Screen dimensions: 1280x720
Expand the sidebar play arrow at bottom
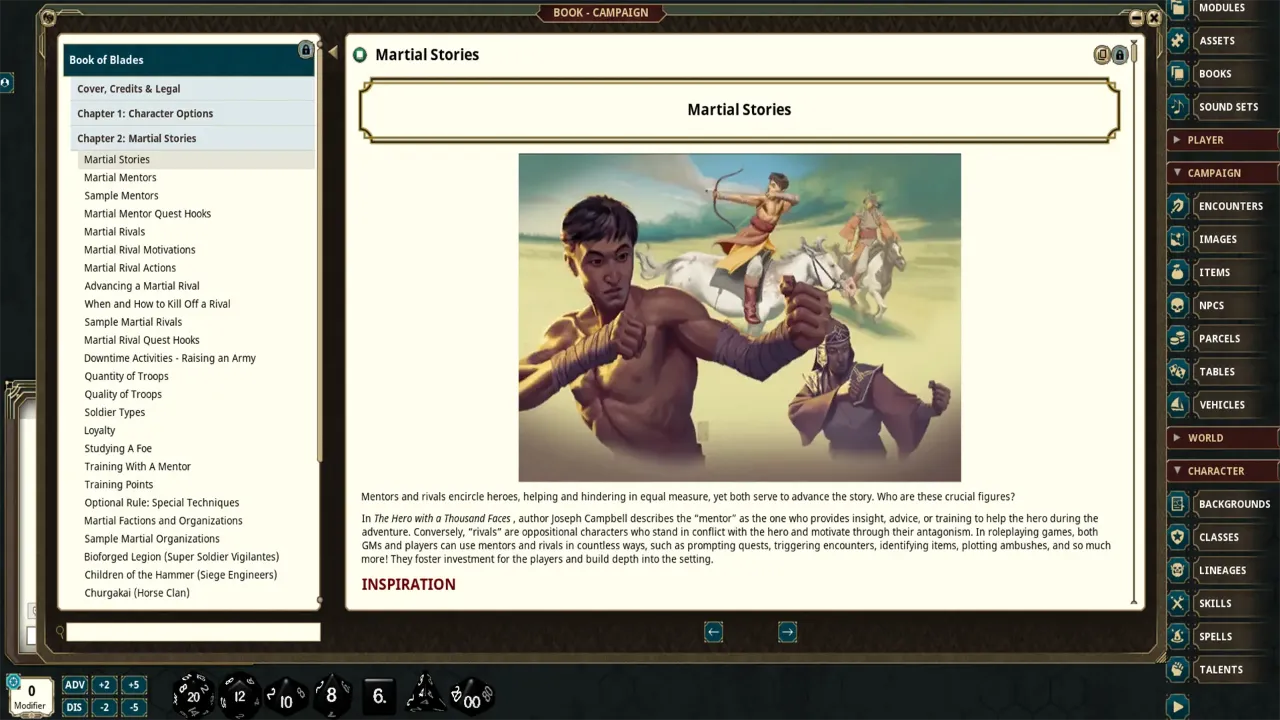tap(1178, 706)
